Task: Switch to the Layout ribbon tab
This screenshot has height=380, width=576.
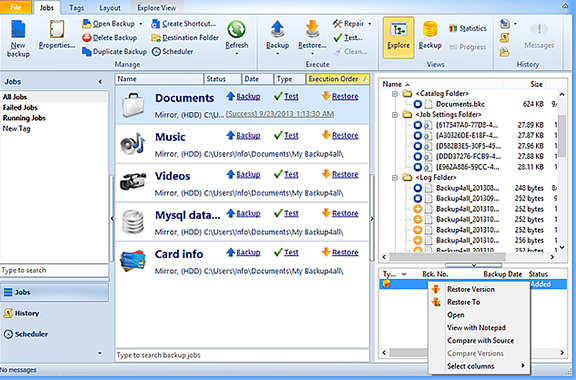Action: click(110, 8)
